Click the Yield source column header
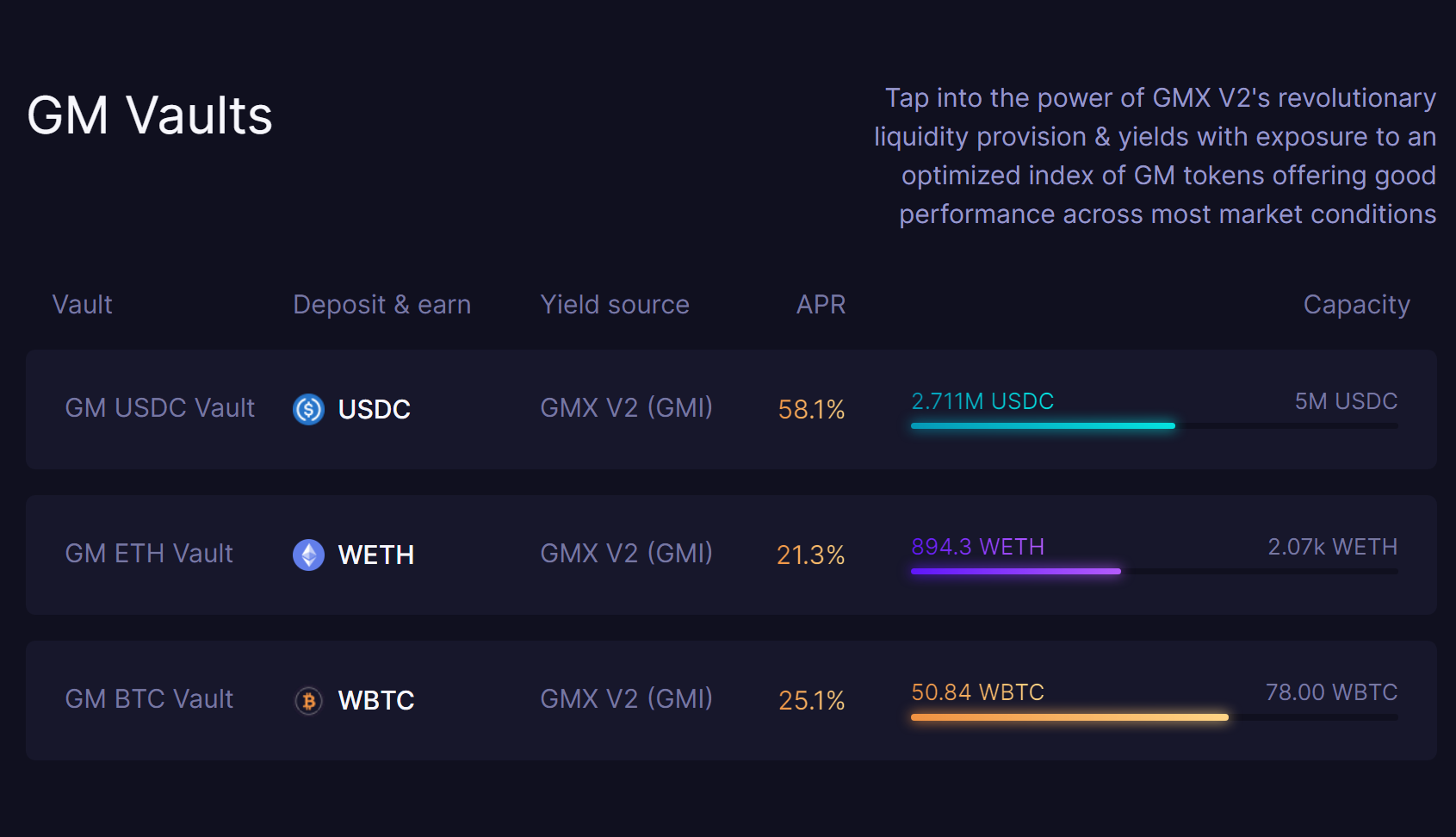This screenshot has height=837, width=1456. 615,305
